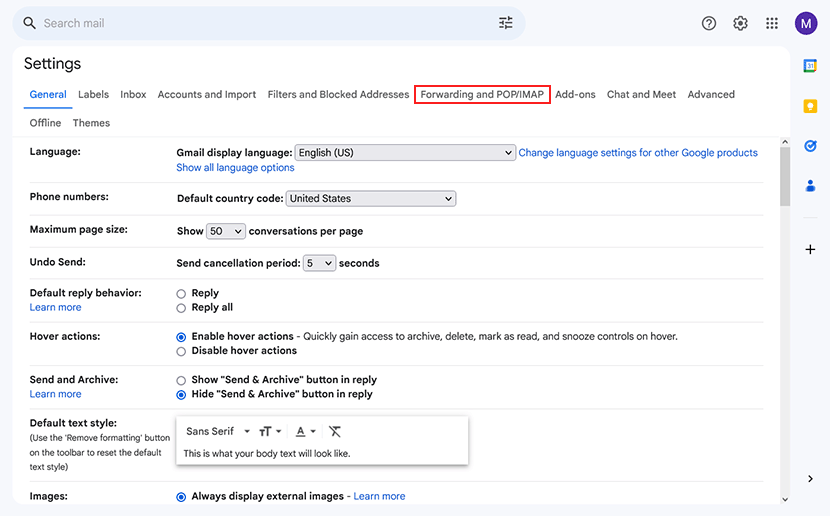Open Accounts and Import tab
Viewport: 830px width, 516px height.
click(x=206, y=94)
